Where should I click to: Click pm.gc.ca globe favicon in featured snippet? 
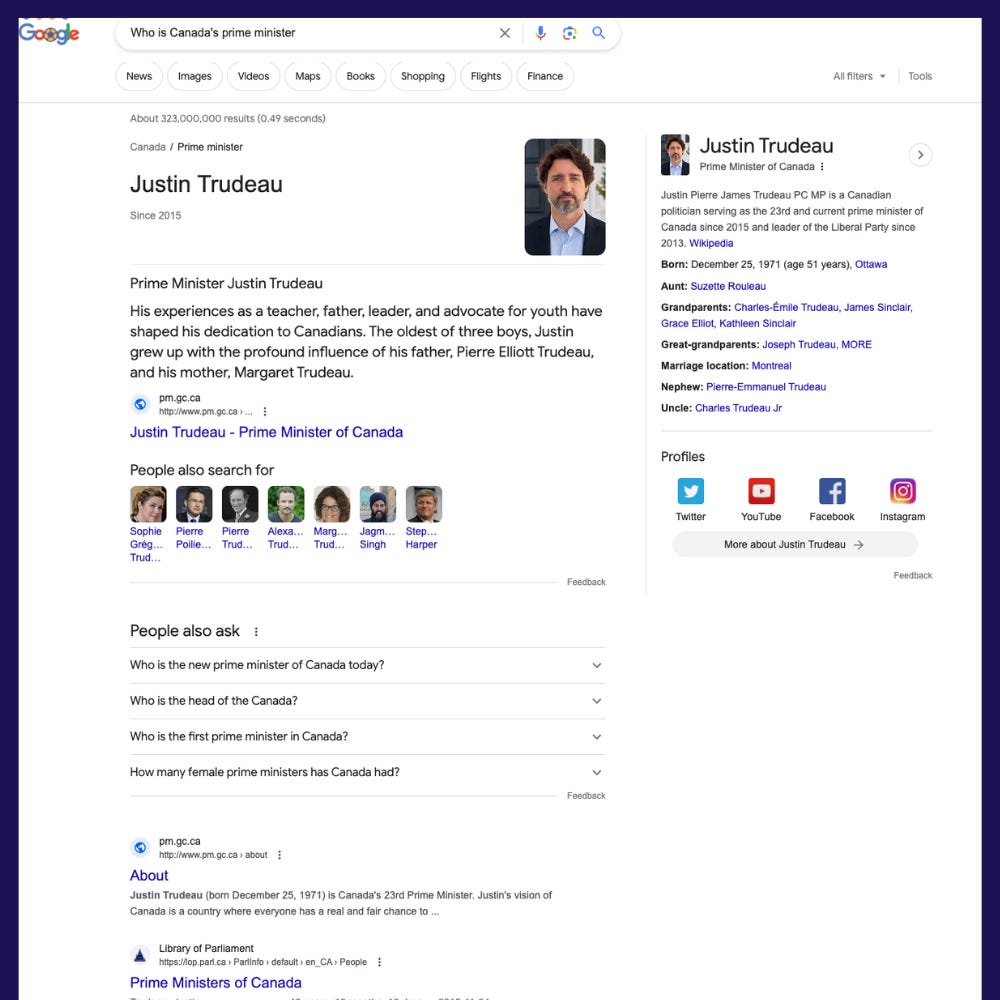coord(140,404)
